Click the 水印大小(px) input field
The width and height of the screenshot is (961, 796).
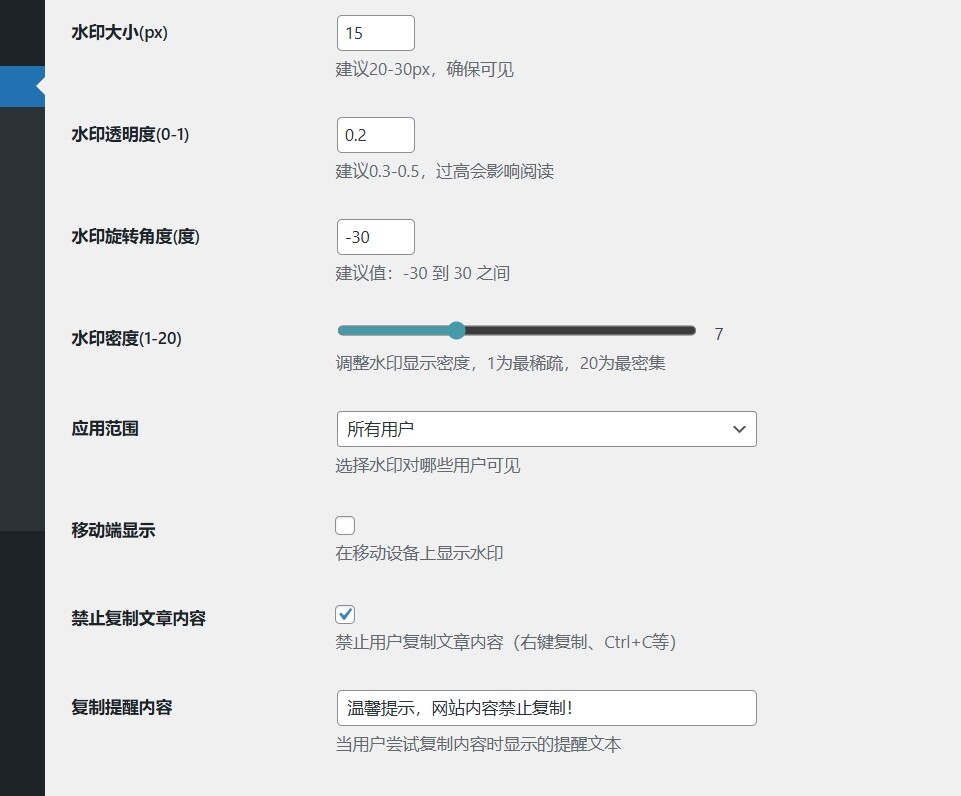click(x=375, y=33)
